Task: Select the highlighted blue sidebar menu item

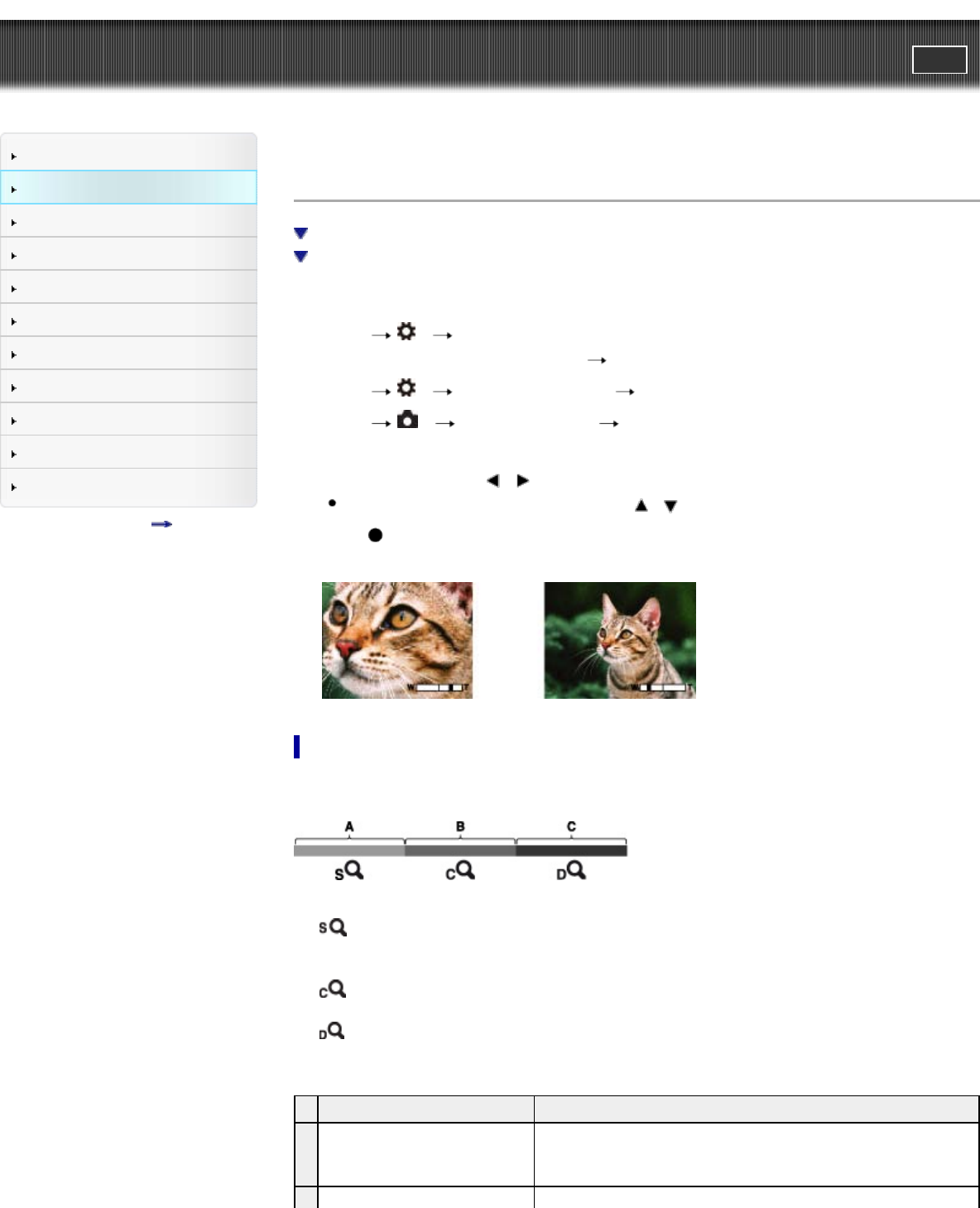Action: [x=129, y=188]
